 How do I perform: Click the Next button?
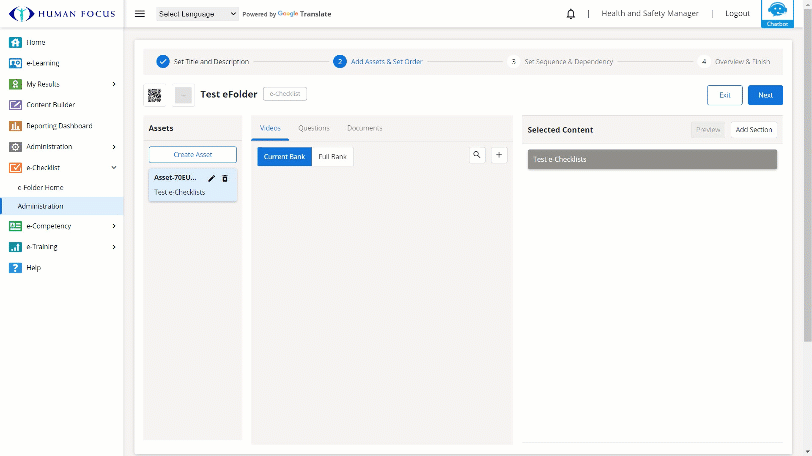pos(765,95)
